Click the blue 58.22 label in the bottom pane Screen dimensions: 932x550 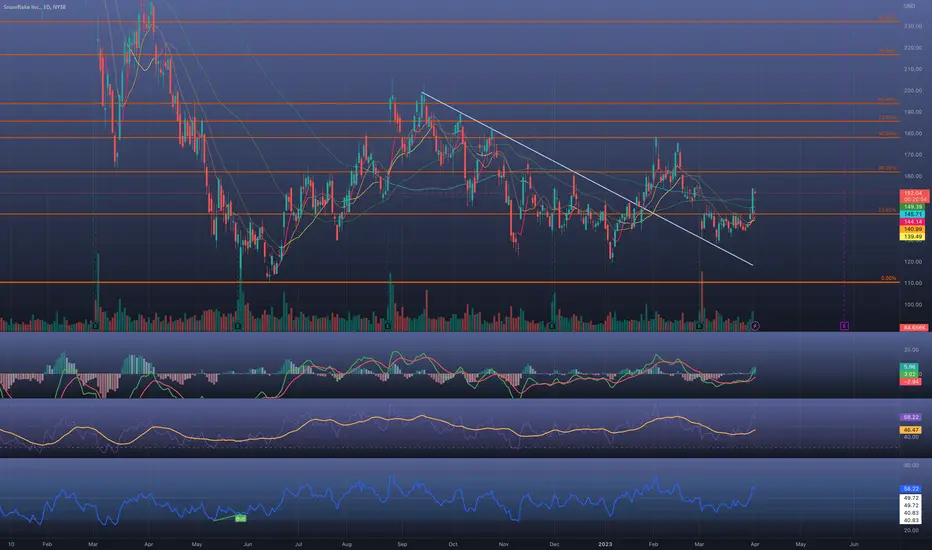(911, 489)
